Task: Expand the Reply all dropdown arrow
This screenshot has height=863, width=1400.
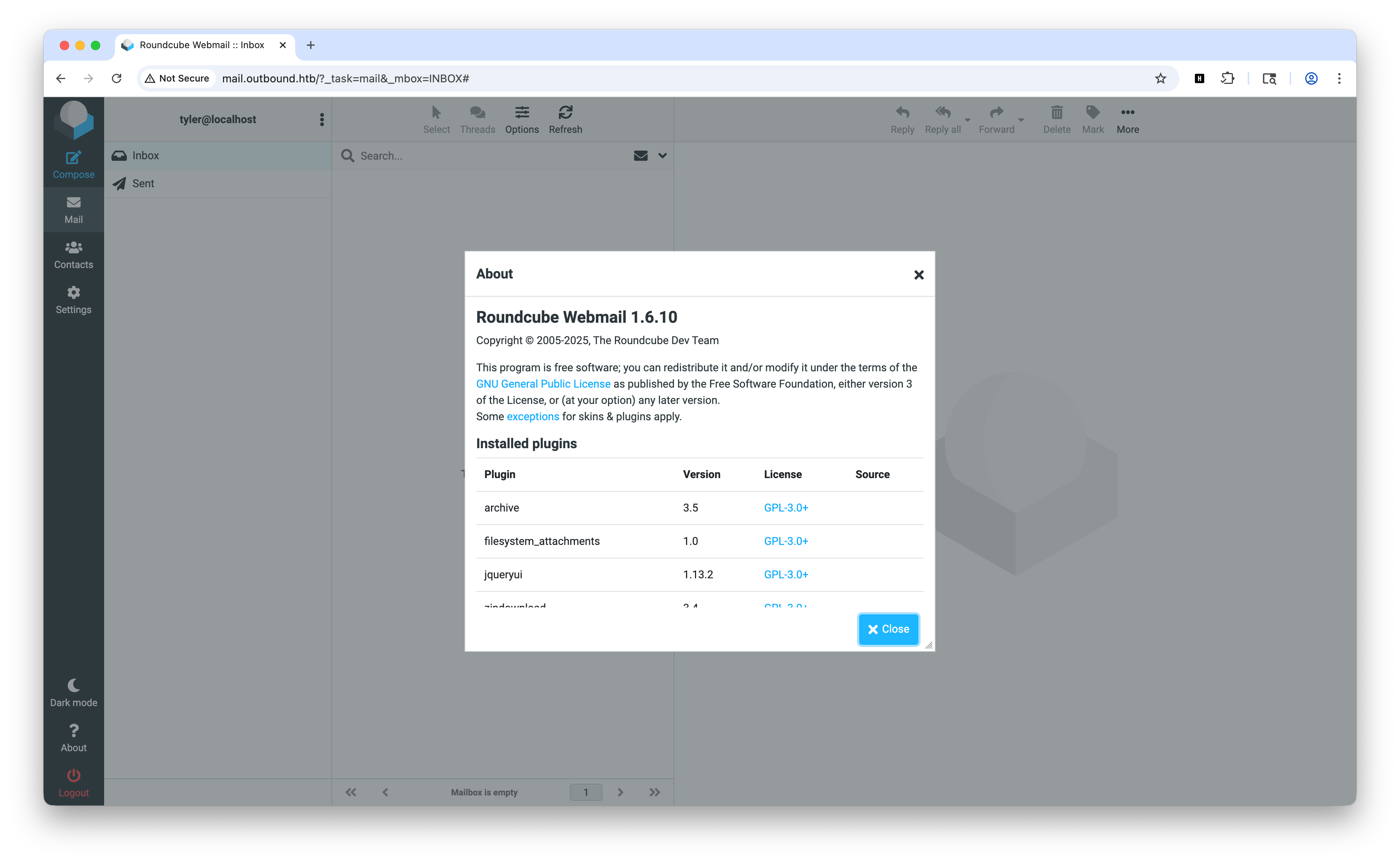Action: coord(967,120)
